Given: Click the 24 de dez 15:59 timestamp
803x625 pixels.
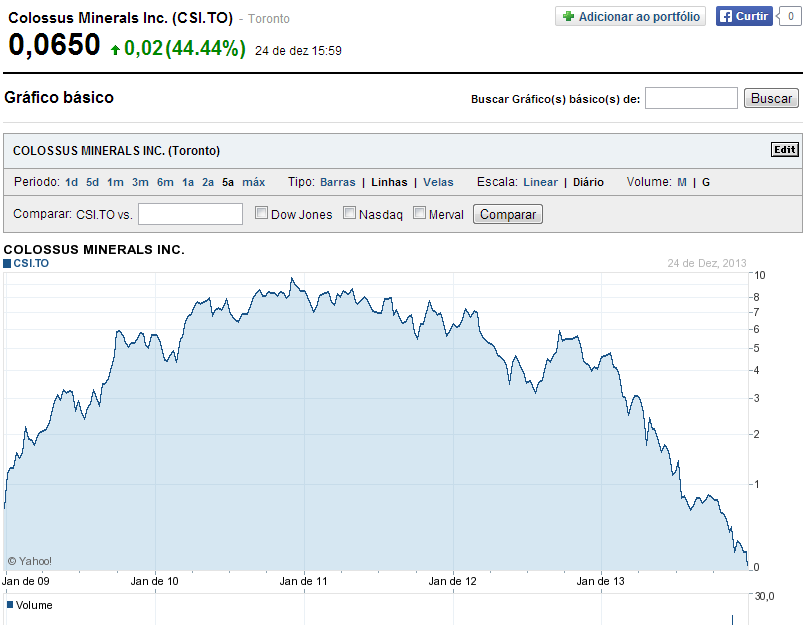Looking at the screenshot, I should (x=298, y=51).
